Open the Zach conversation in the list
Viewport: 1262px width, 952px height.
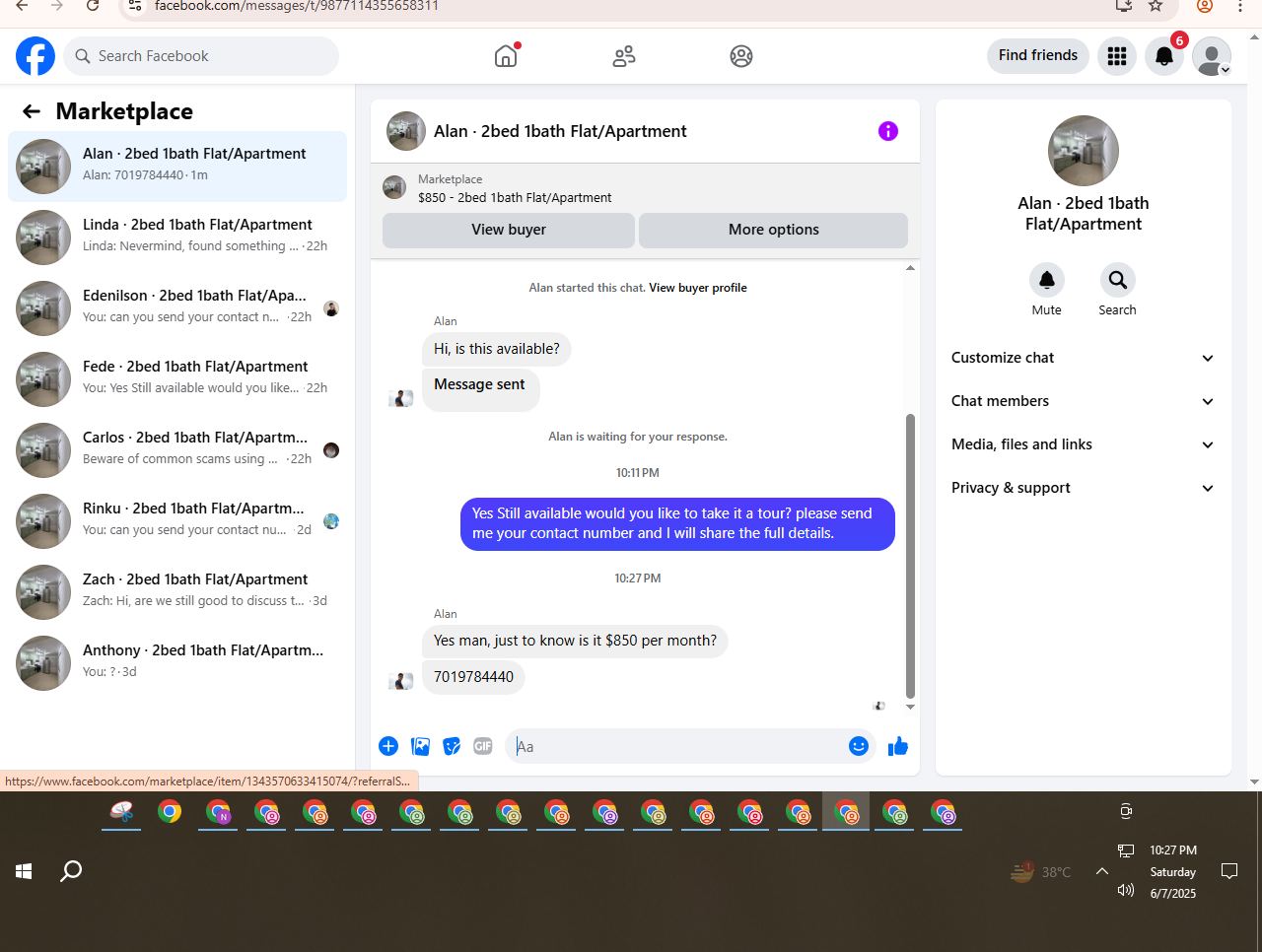click(x=177, y=592)
